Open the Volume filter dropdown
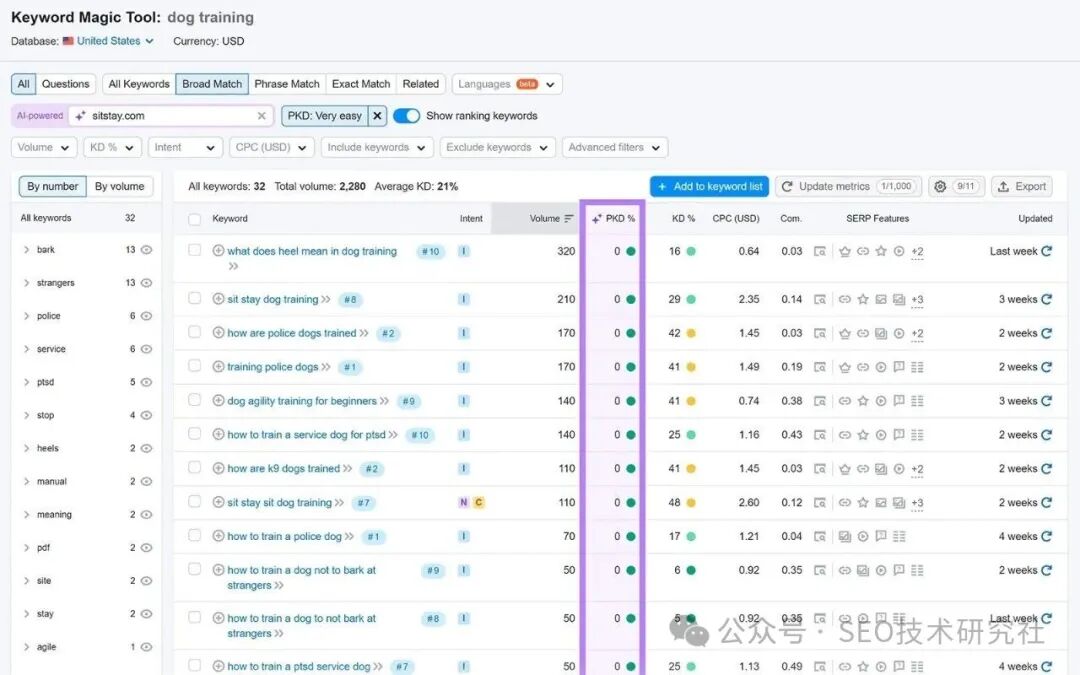The width and height of the screenshot is (1080, 675). point(44,147)
